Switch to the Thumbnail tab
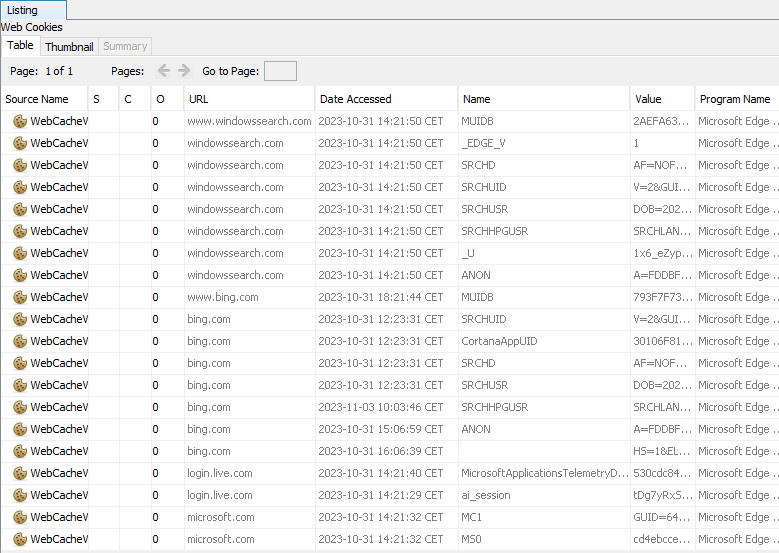Image resolution: width=779 pixels, height=553 pixels. tap(69, 47)
